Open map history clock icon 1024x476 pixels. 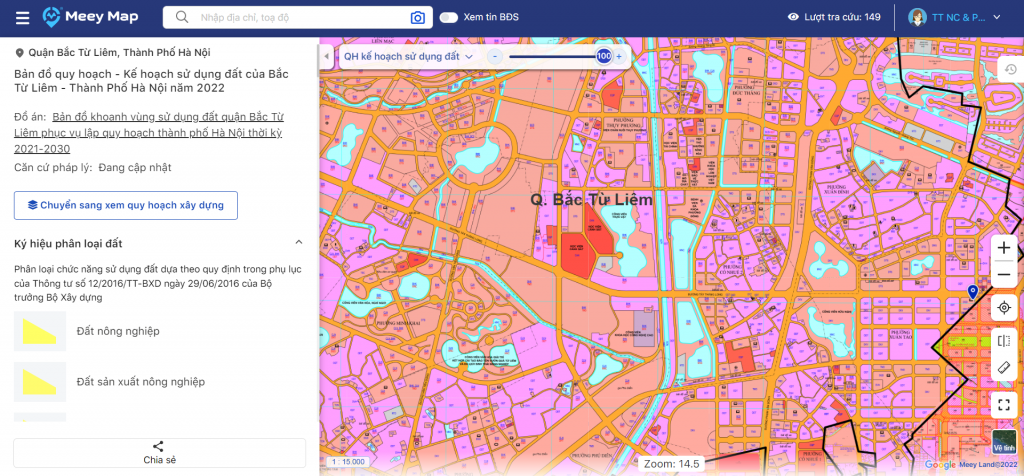point(1010,69)
